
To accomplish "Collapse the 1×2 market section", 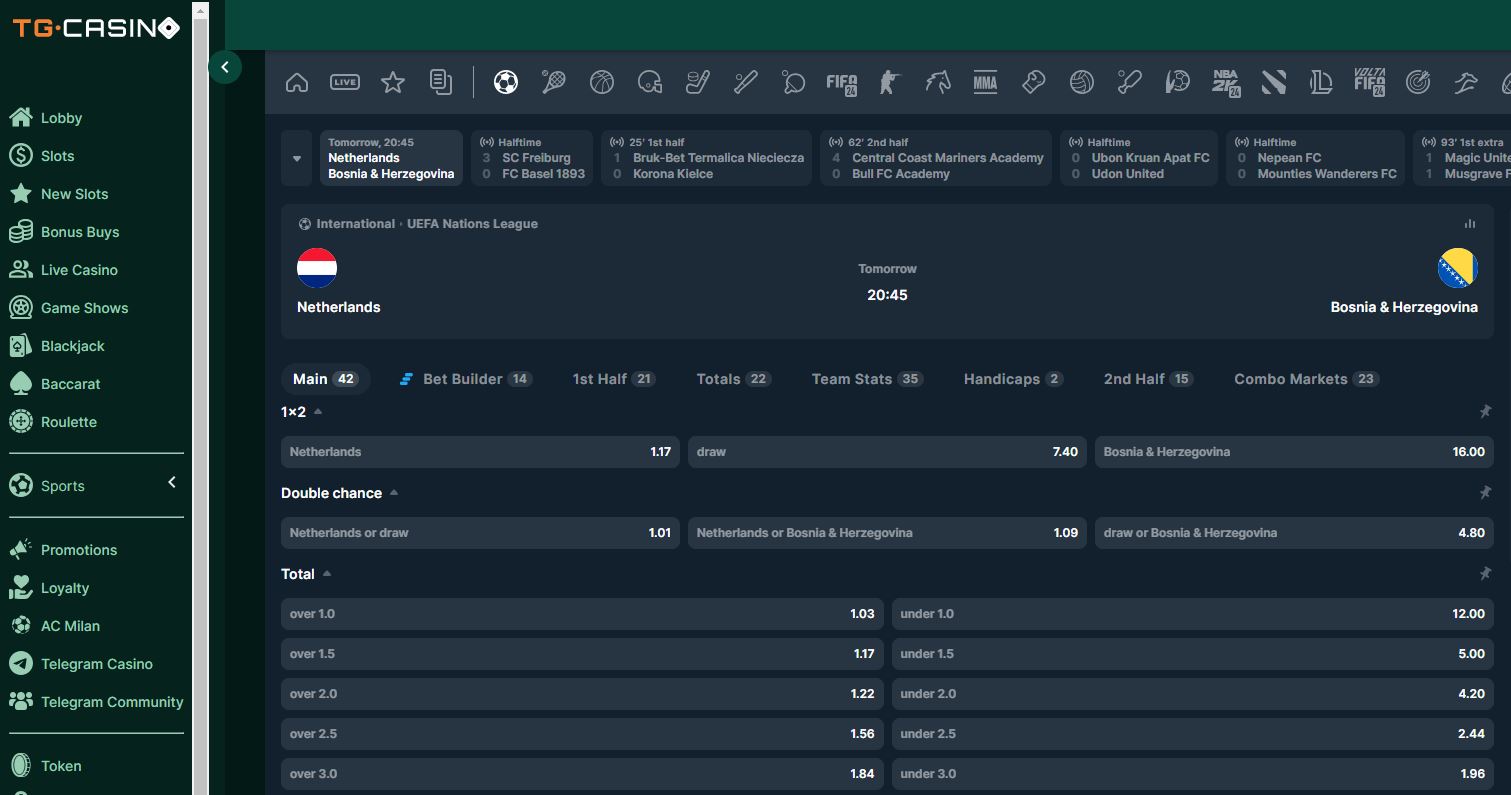I will tap(318, 411).
